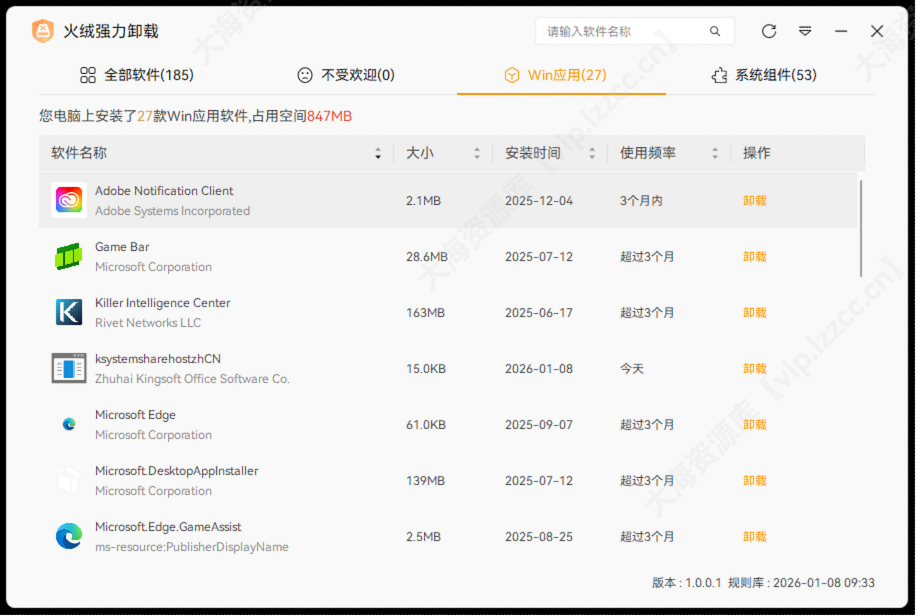916x616 pixels.
Task: Uninstall Microsoft.DesktopAppInstaller
Action: (754, 481)
